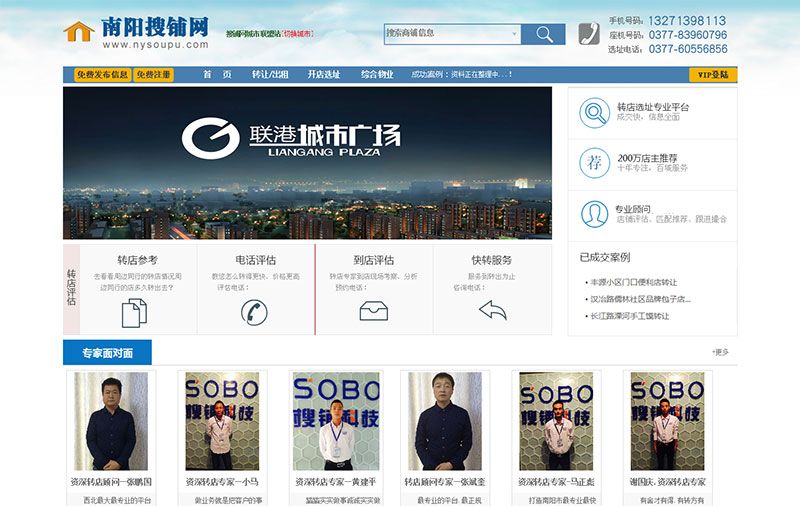This screenshot has height=506, width=800.
Task: Click the person icon beside 专业顾问
Action: [x=594, y=214]
